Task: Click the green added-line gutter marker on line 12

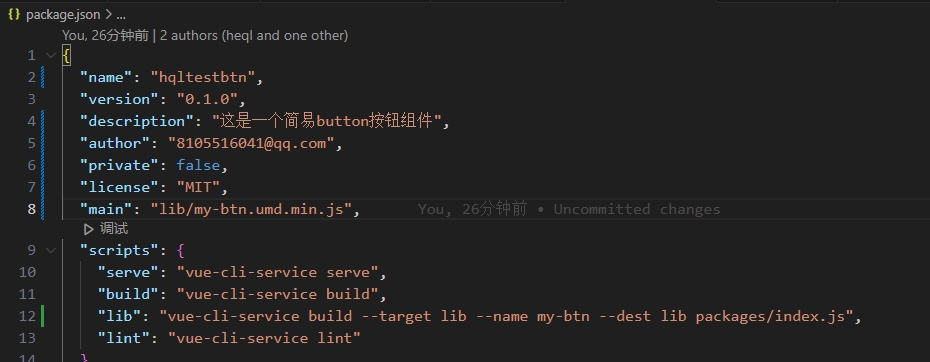Action: pos(42,316)
